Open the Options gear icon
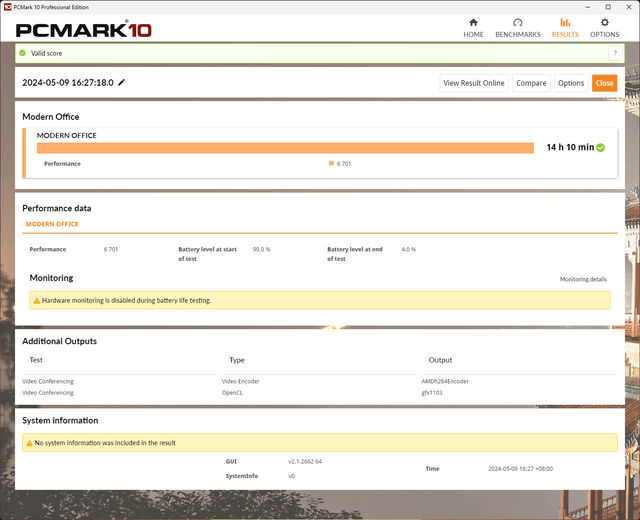 click(x=604, y=22)
